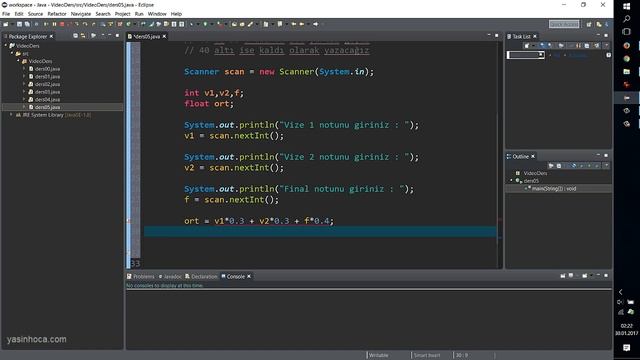Collapse ders05 class in Outline

click(511, 180)
